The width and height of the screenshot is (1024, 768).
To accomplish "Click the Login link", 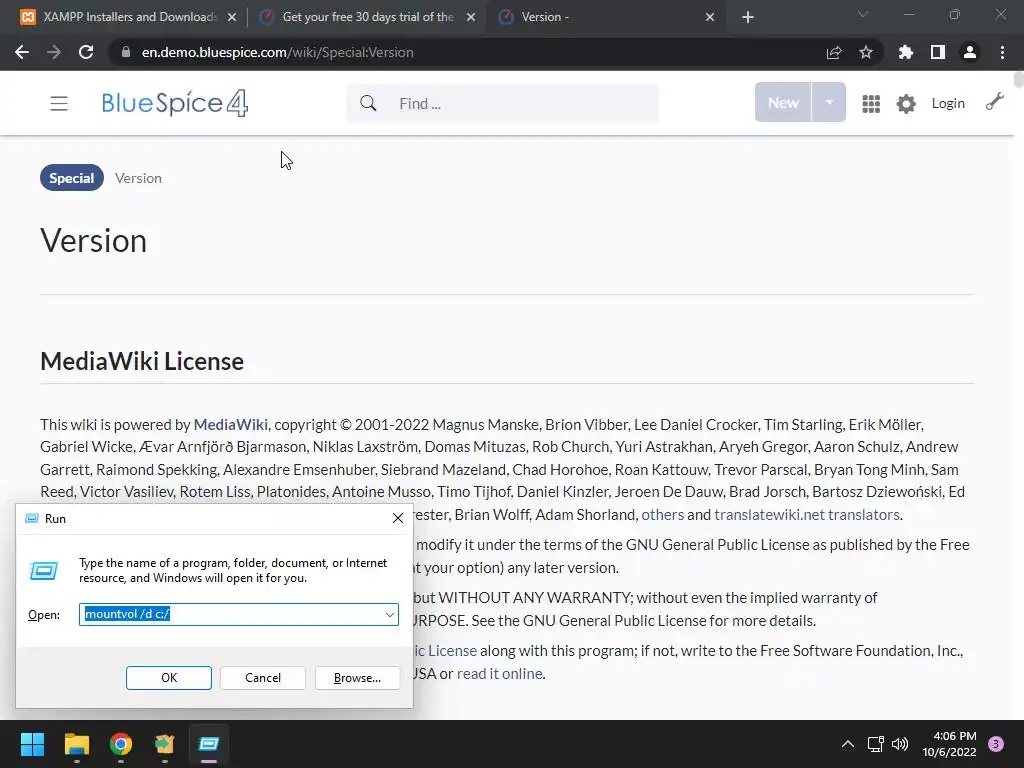I will click(x=948, y=103).
